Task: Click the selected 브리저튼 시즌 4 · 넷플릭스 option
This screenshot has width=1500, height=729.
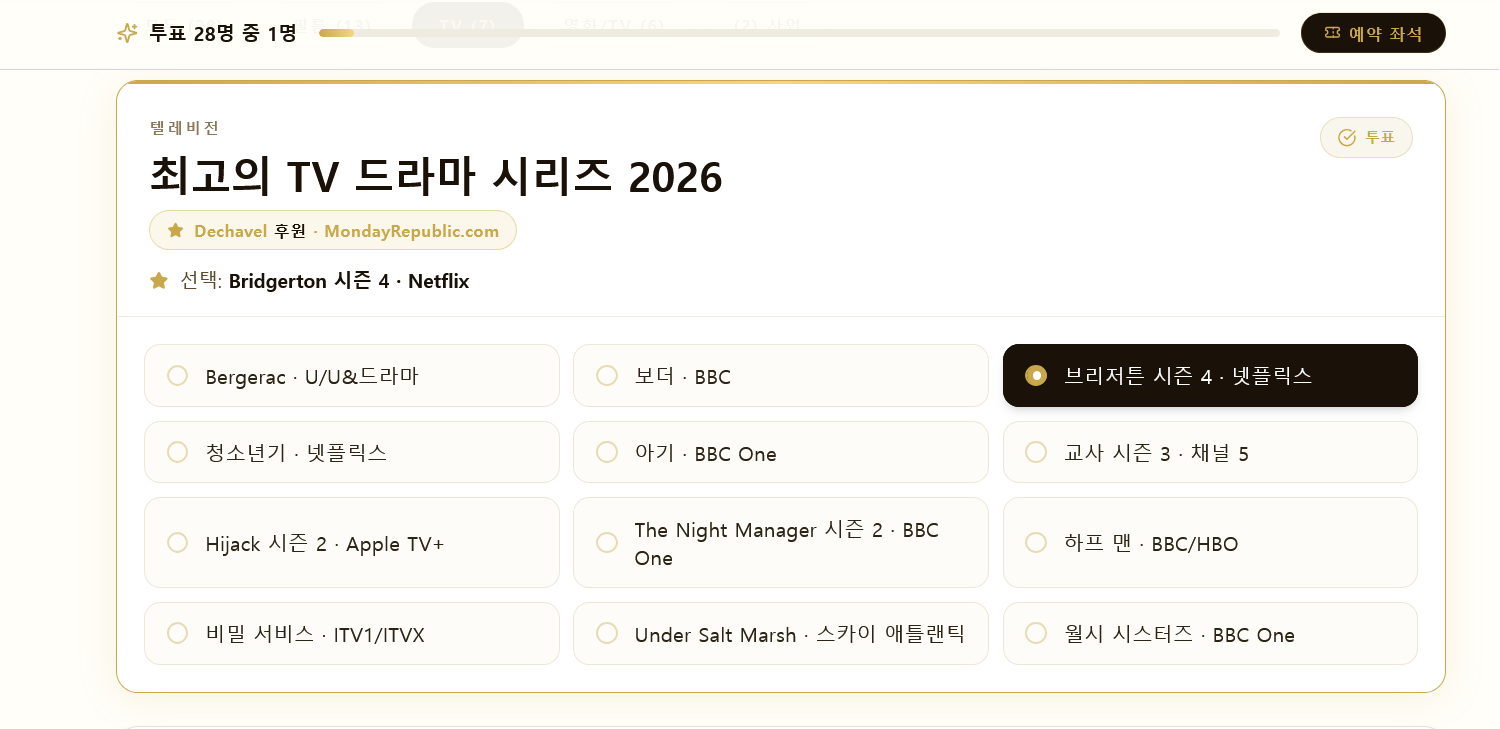Action: click(1210, 376)
